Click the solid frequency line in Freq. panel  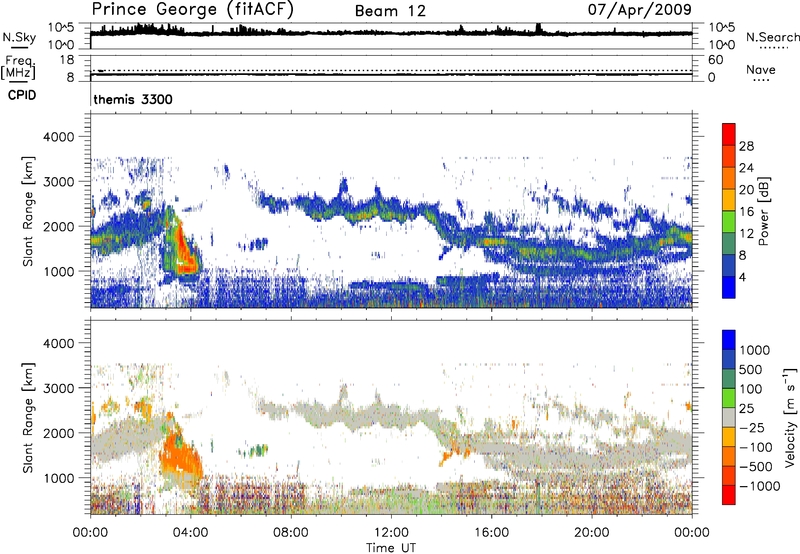coord(391,74)
